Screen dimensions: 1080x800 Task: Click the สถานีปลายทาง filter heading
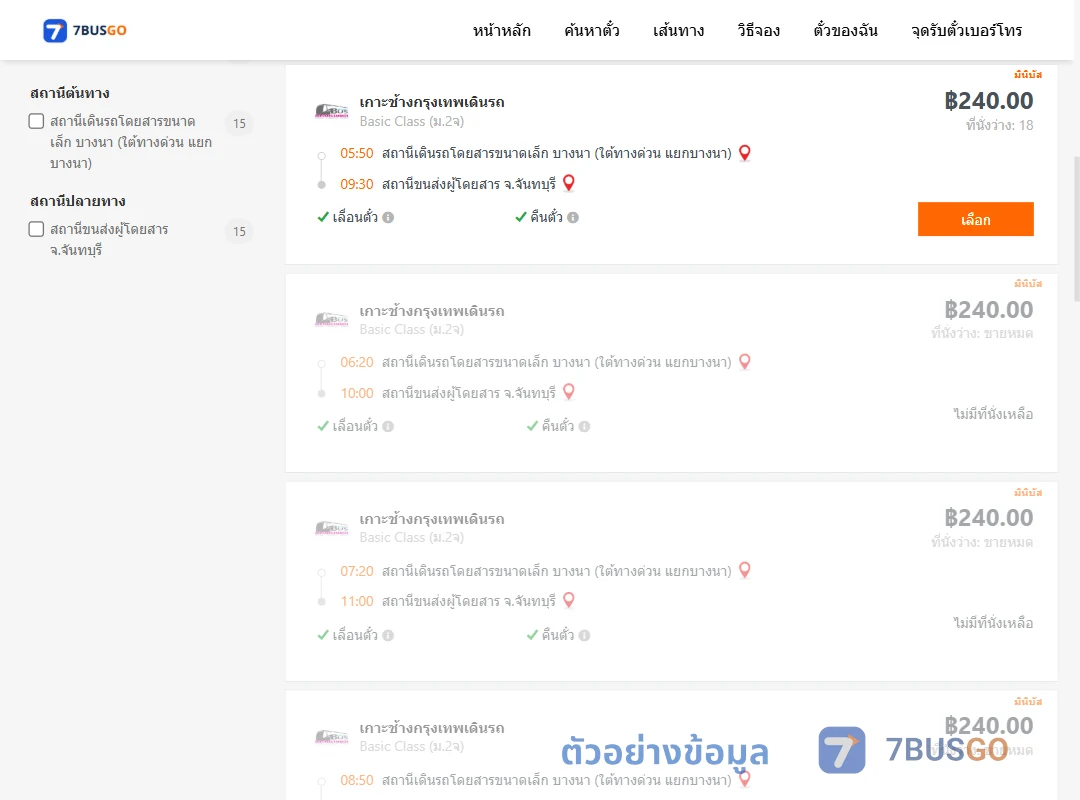[78, 201]
